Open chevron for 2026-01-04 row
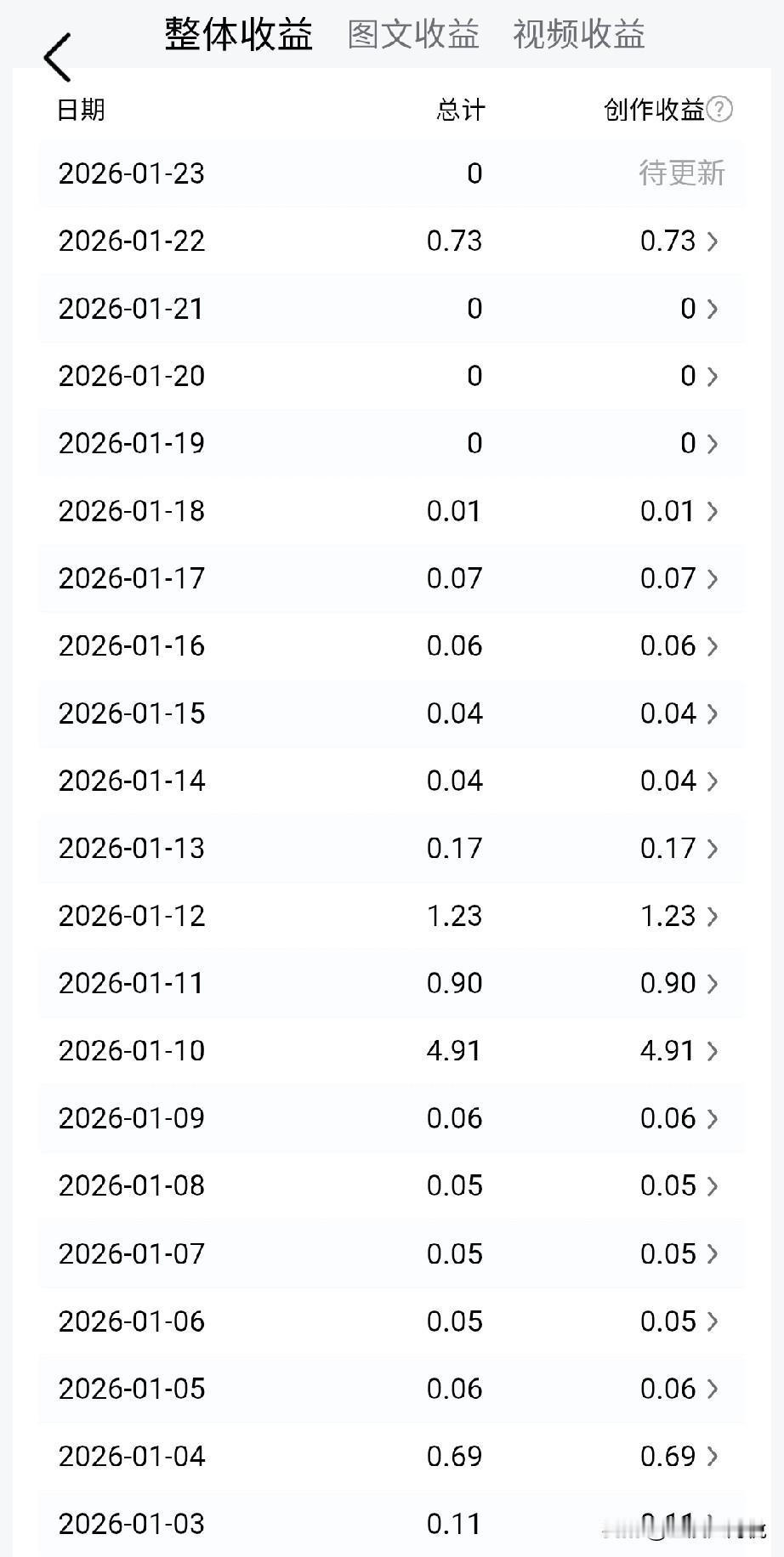Image resolution: width=784 pixels, height=1557 pixels. click(x=713, y=1457)
